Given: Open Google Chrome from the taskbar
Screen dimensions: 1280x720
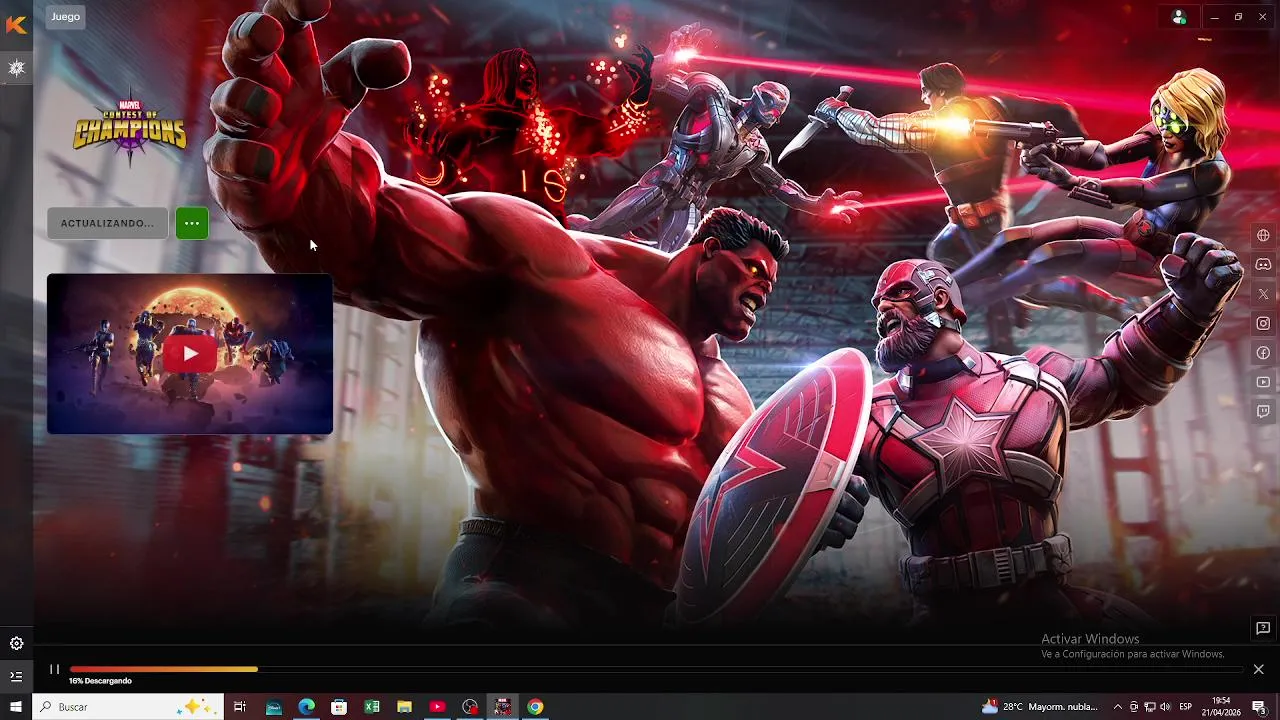Looking at the screenshot, I should pyautogui.click(x=536, y=707).
